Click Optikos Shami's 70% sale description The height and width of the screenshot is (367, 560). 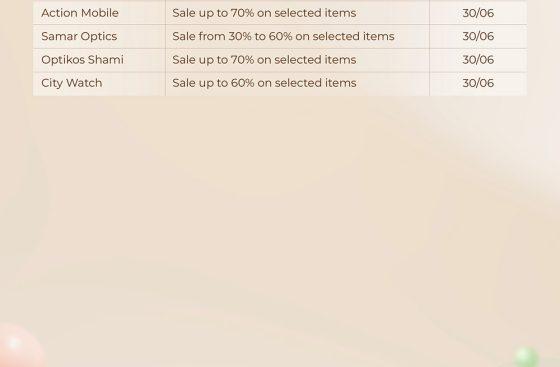[x=264, y=60]
